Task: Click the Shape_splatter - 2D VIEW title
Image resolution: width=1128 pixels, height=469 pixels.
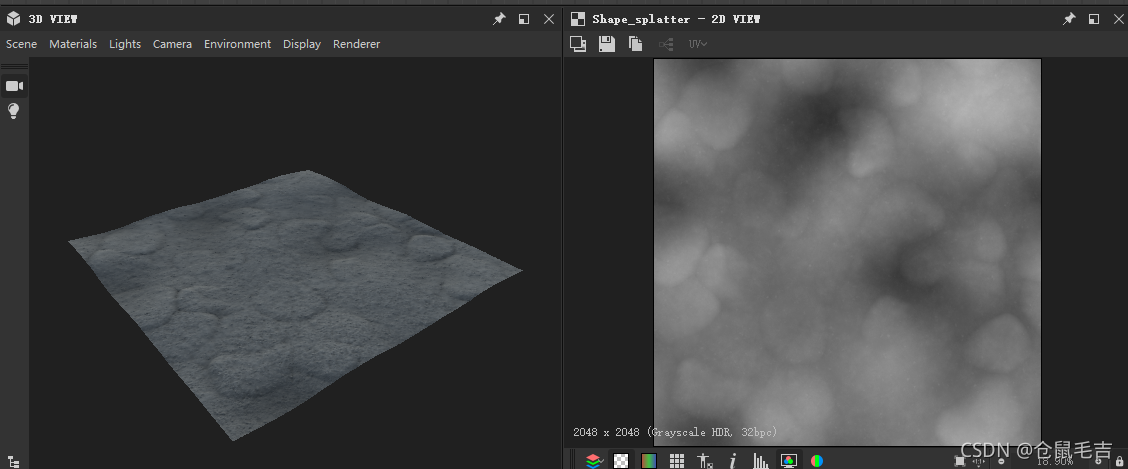Action: (x=676, y=19)
